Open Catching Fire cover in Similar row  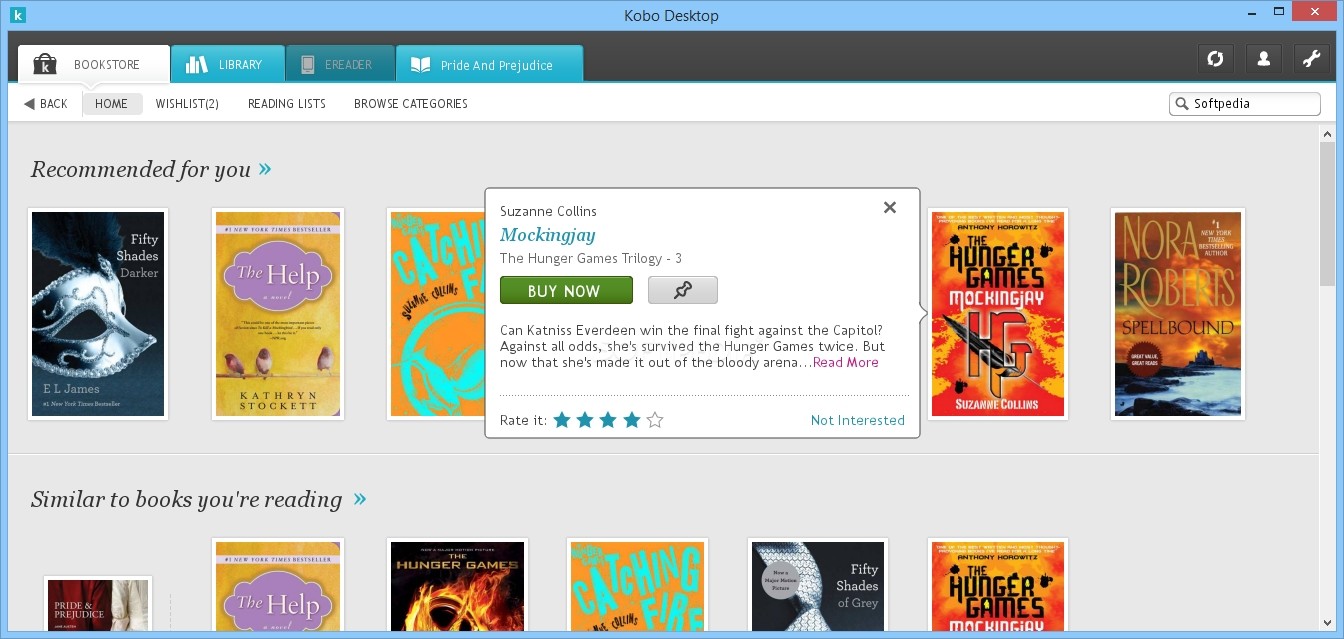coord(637,585)
